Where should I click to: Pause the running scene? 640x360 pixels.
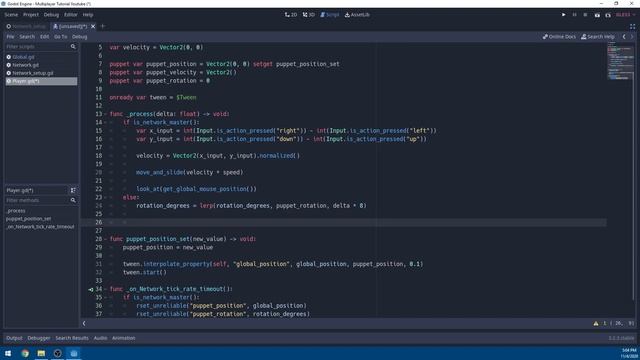(574, 15)
